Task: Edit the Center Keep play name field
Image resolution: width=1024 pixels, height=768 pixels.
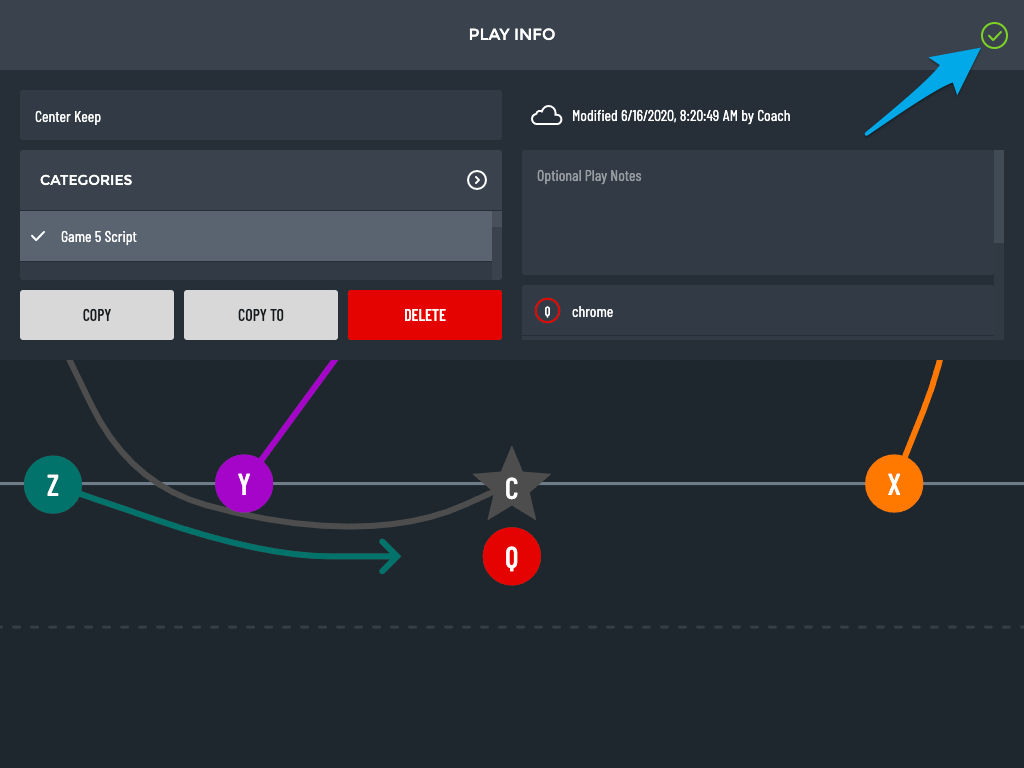Action: pyautogui.click(x=261, y=116)
